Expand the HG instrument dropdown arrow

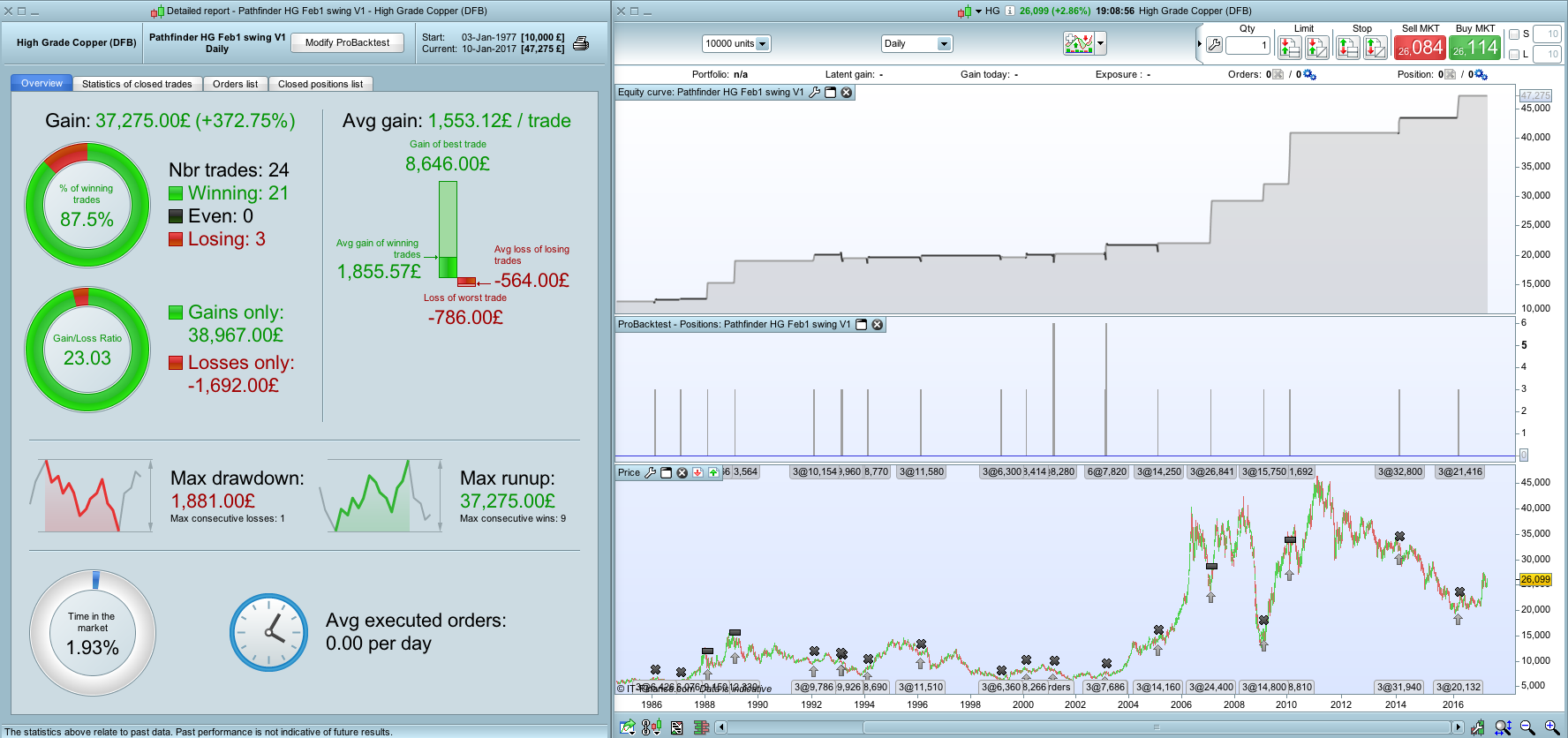978,11
